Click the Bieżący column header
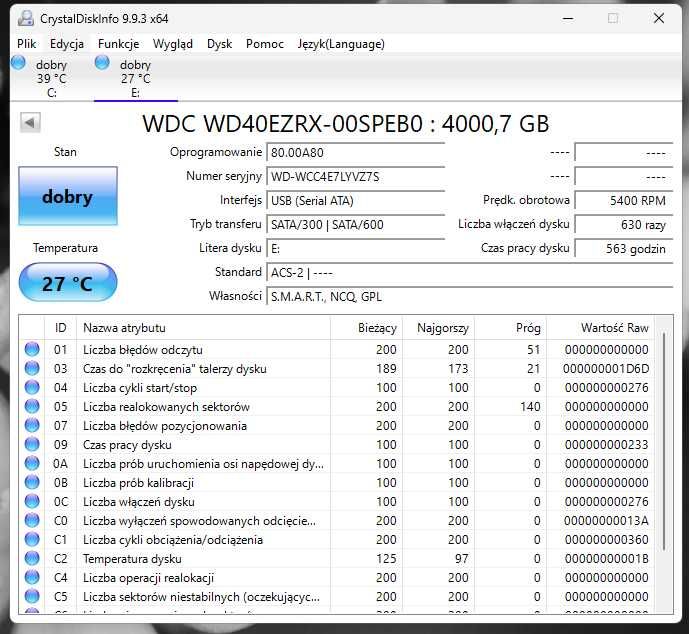This screenshot has height=634, width=689. (366, 328)
